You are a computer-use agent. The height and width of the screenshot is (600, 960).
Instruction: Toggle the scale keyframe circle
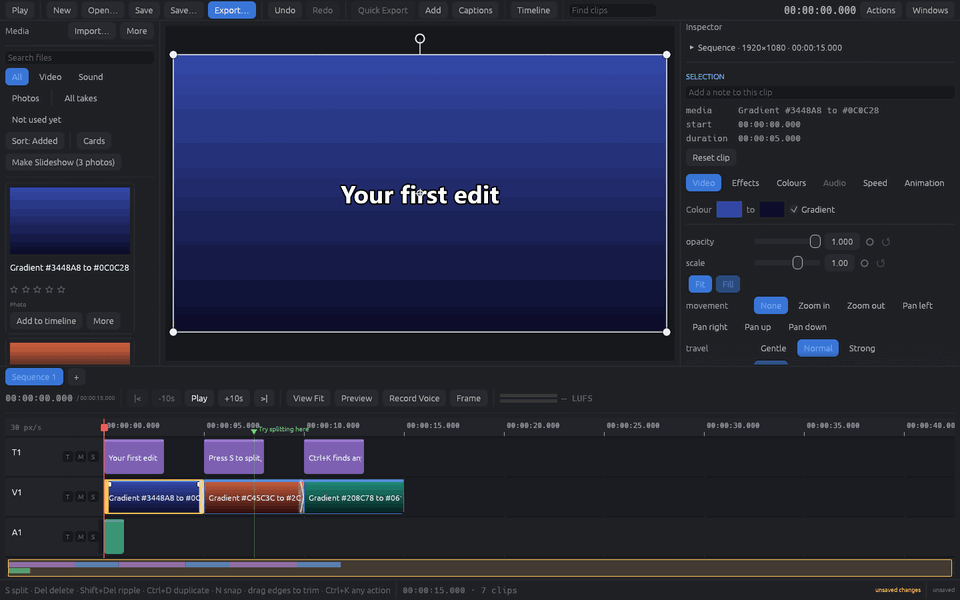(x=864, y=263)
